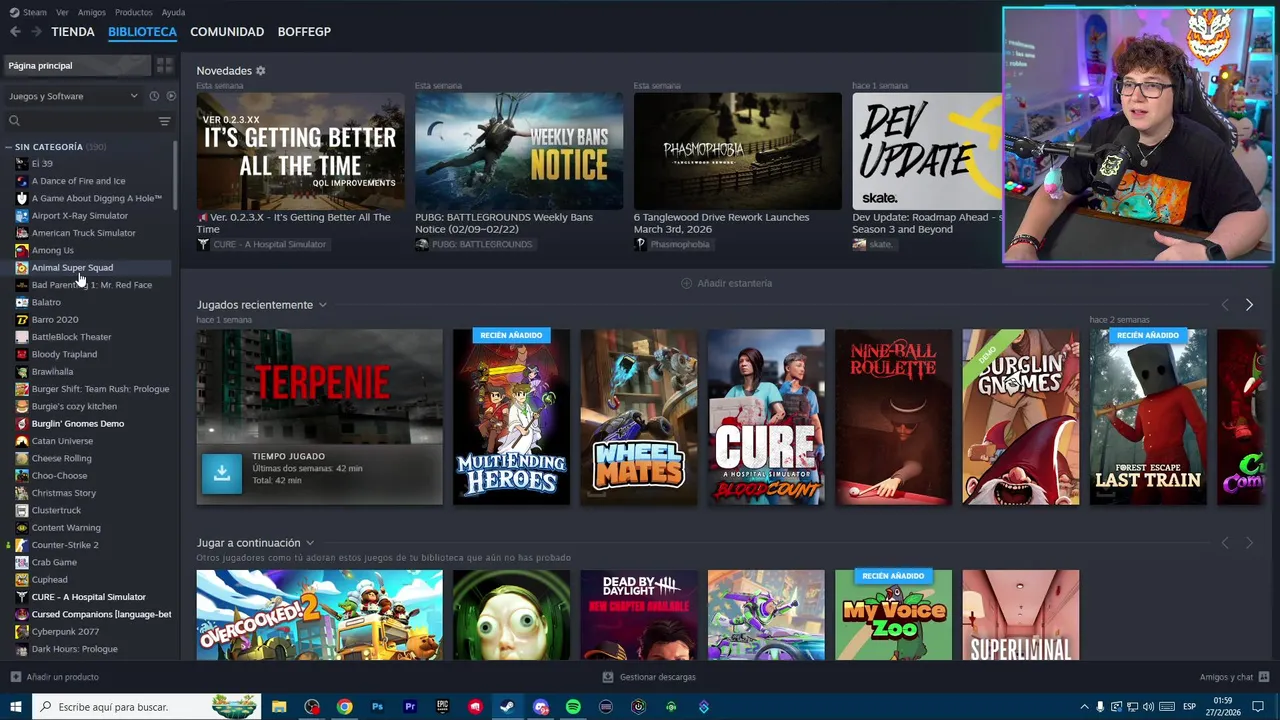Open Spotify from the taskbar

[x=573, y=707]
